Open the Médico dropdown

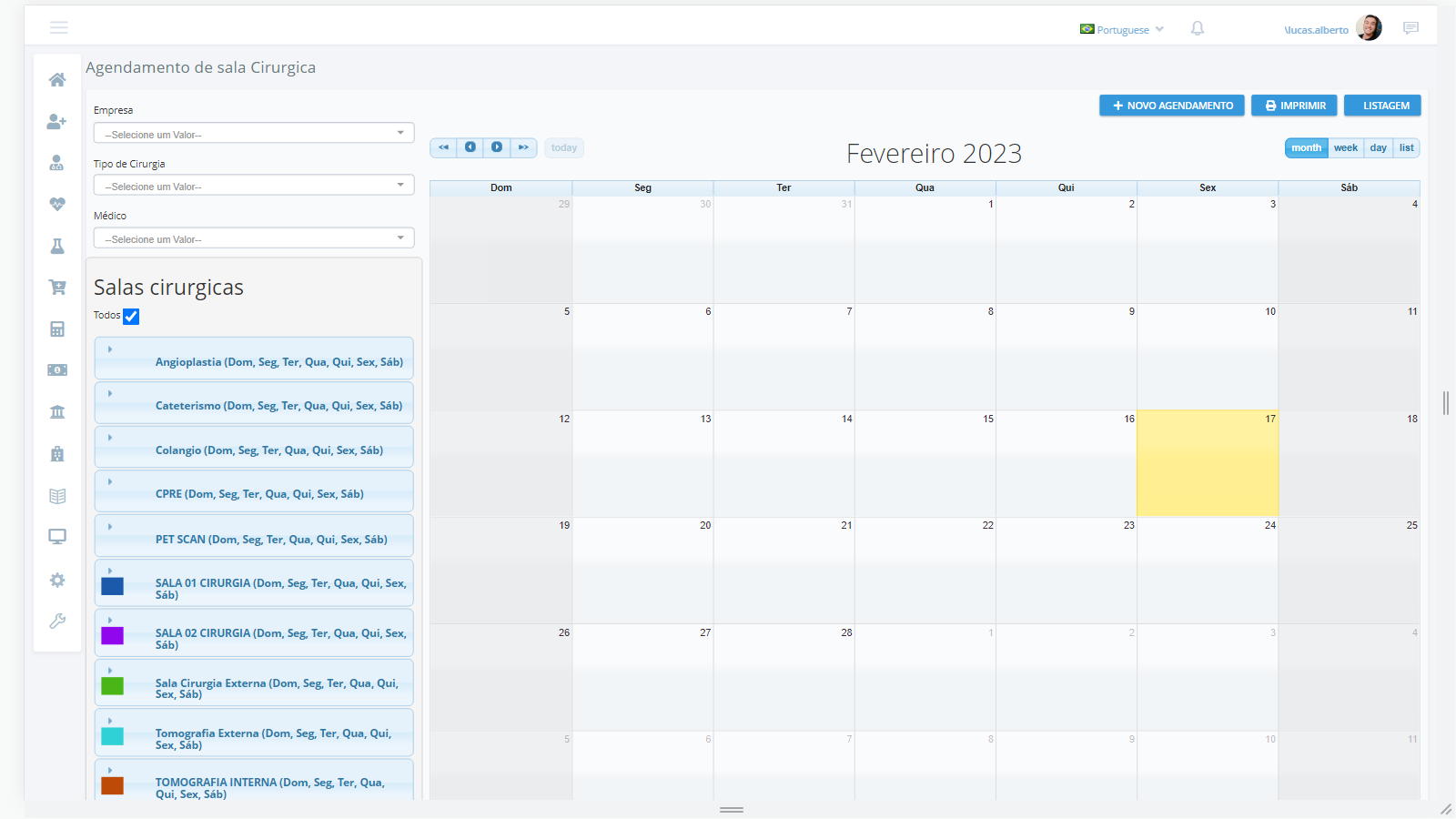tap(254, 238)
